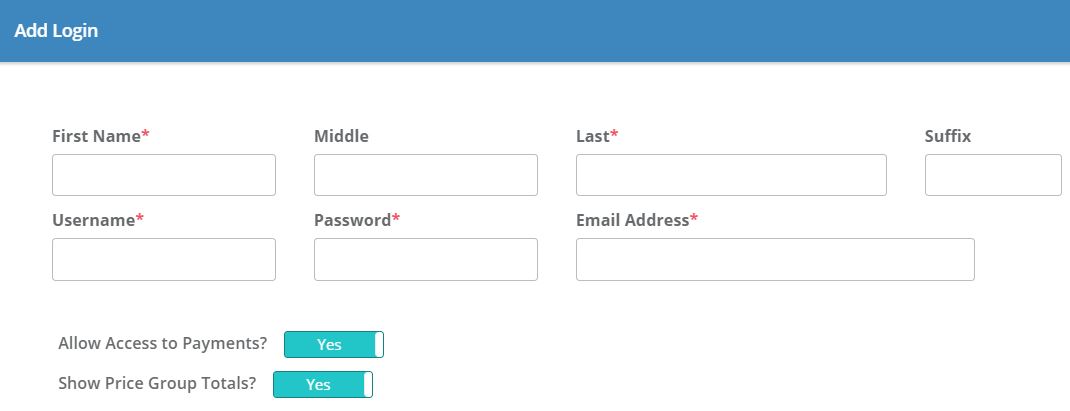
Task: Focus the Password input field
Action: tap(426, 259)
